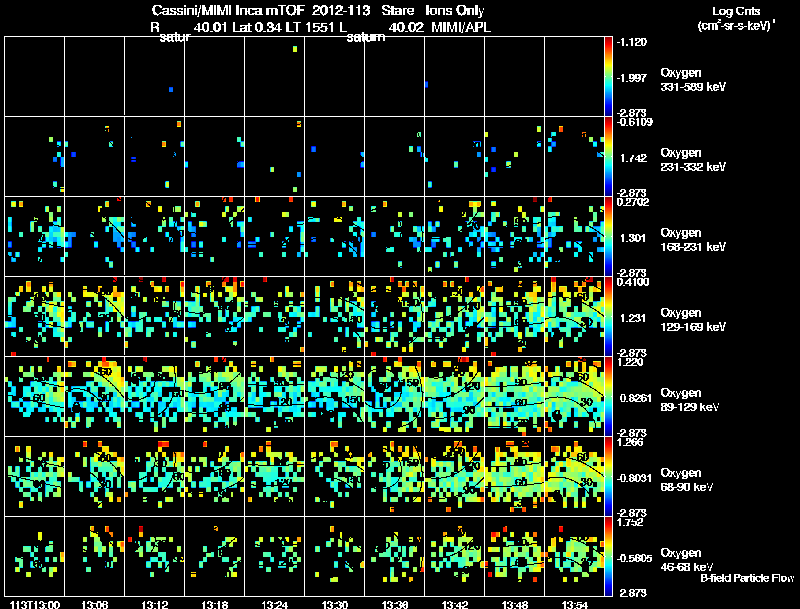Click the 13:30 time axis label
The height and width of the screenshot is (609, 800).
335,604
